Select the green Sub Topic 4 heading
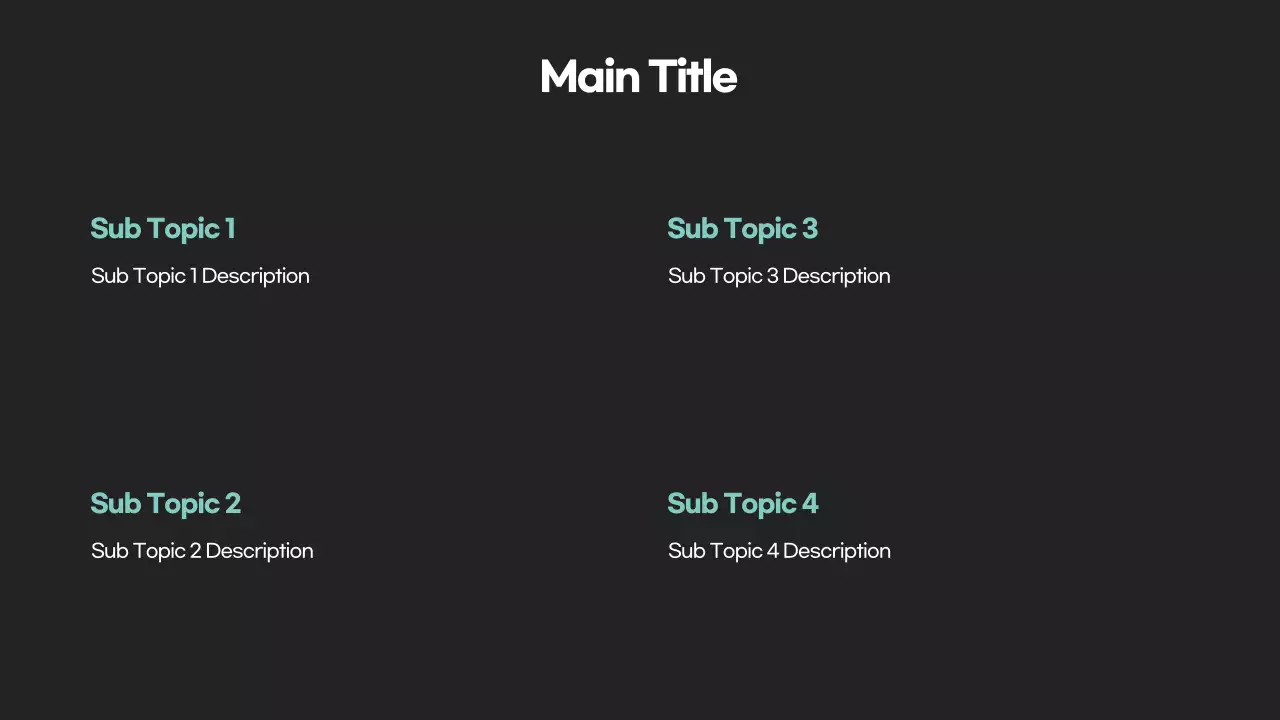The width and height of the screenshot is (1280, 720). coord(742,504)
